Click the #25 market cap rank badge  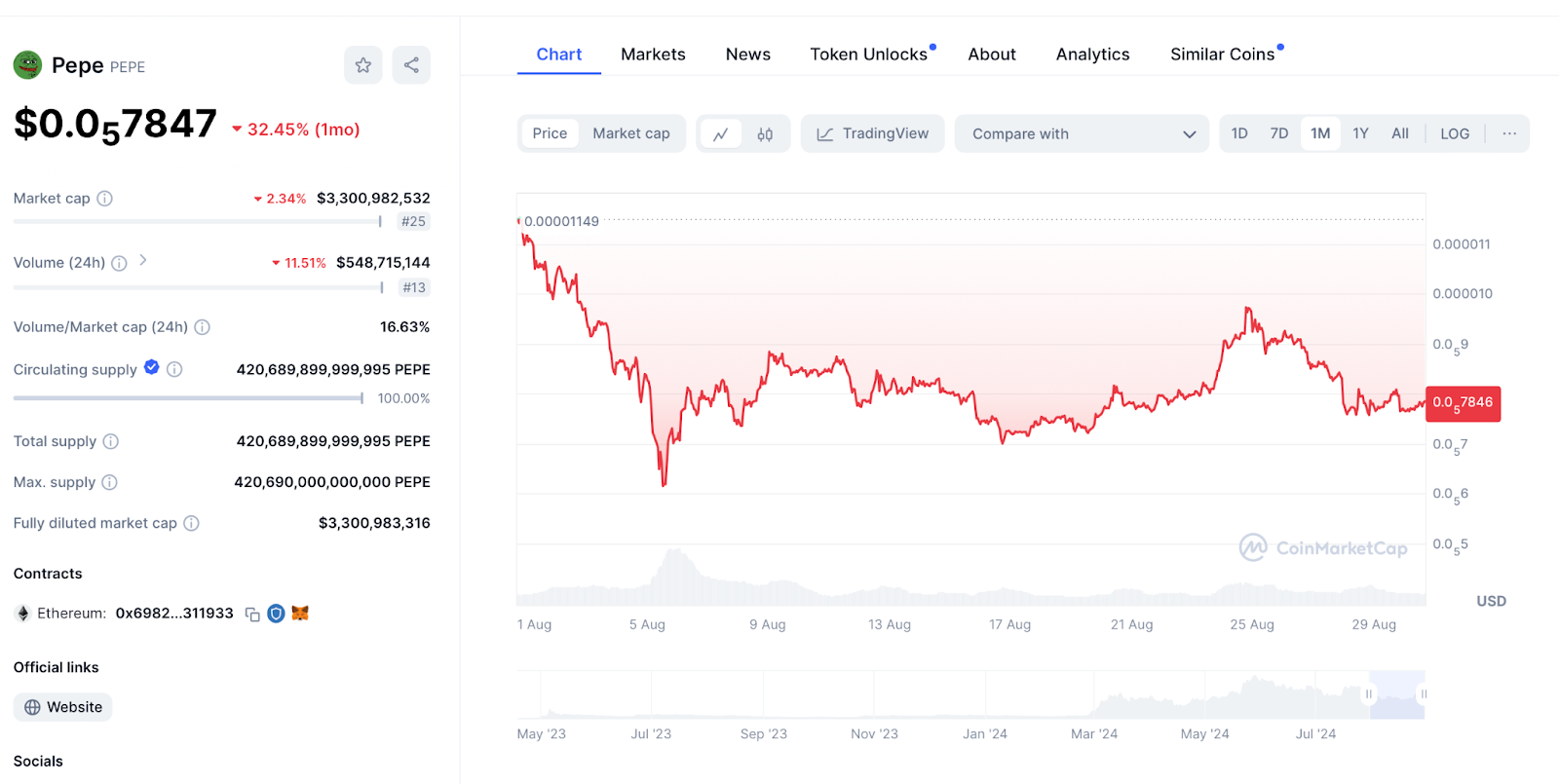[414, 221]
